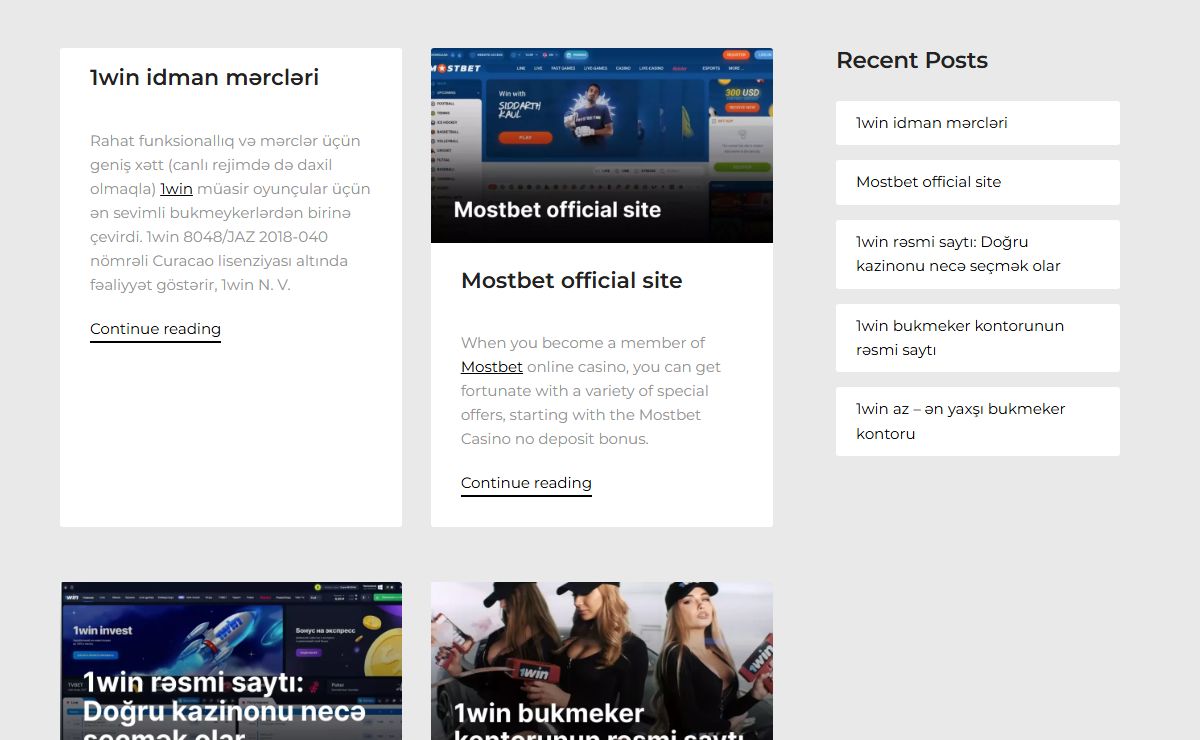Image resolution: width=1200 pixels, height=740 pixels.
Task: Open the '1win idman mərcləri' post title
Action: [204, 77]
